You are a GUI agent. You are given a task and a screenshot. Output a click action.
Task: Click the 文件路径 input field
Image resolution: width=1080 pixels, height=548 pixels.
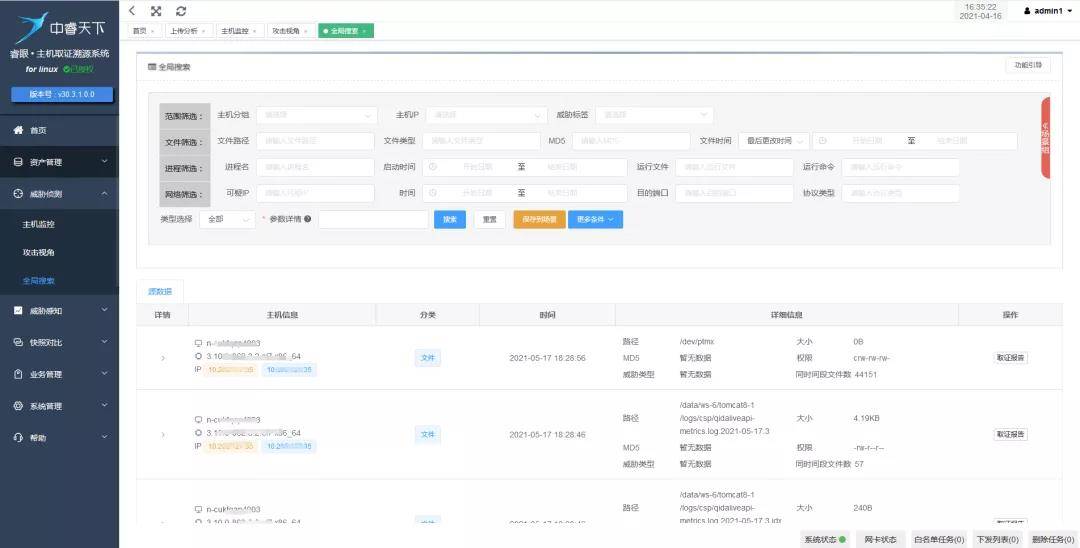(x=315, y=140)
